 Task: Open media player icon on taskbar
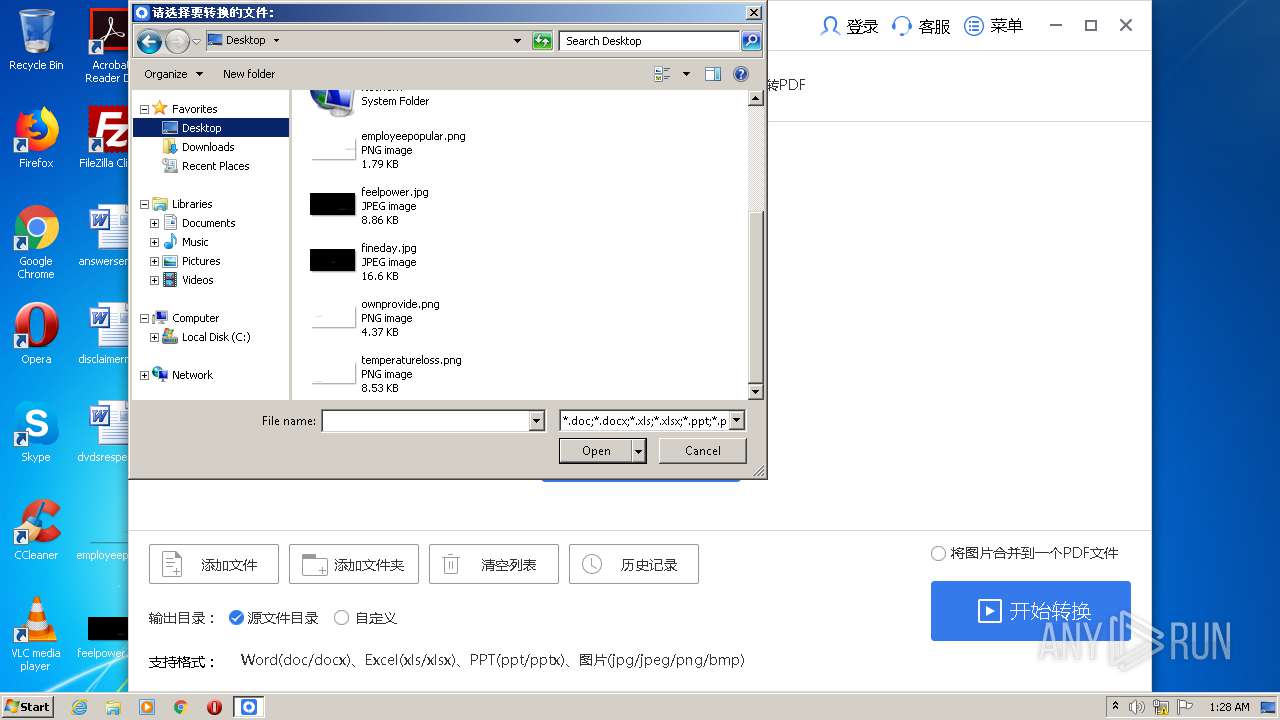[147, 707]
